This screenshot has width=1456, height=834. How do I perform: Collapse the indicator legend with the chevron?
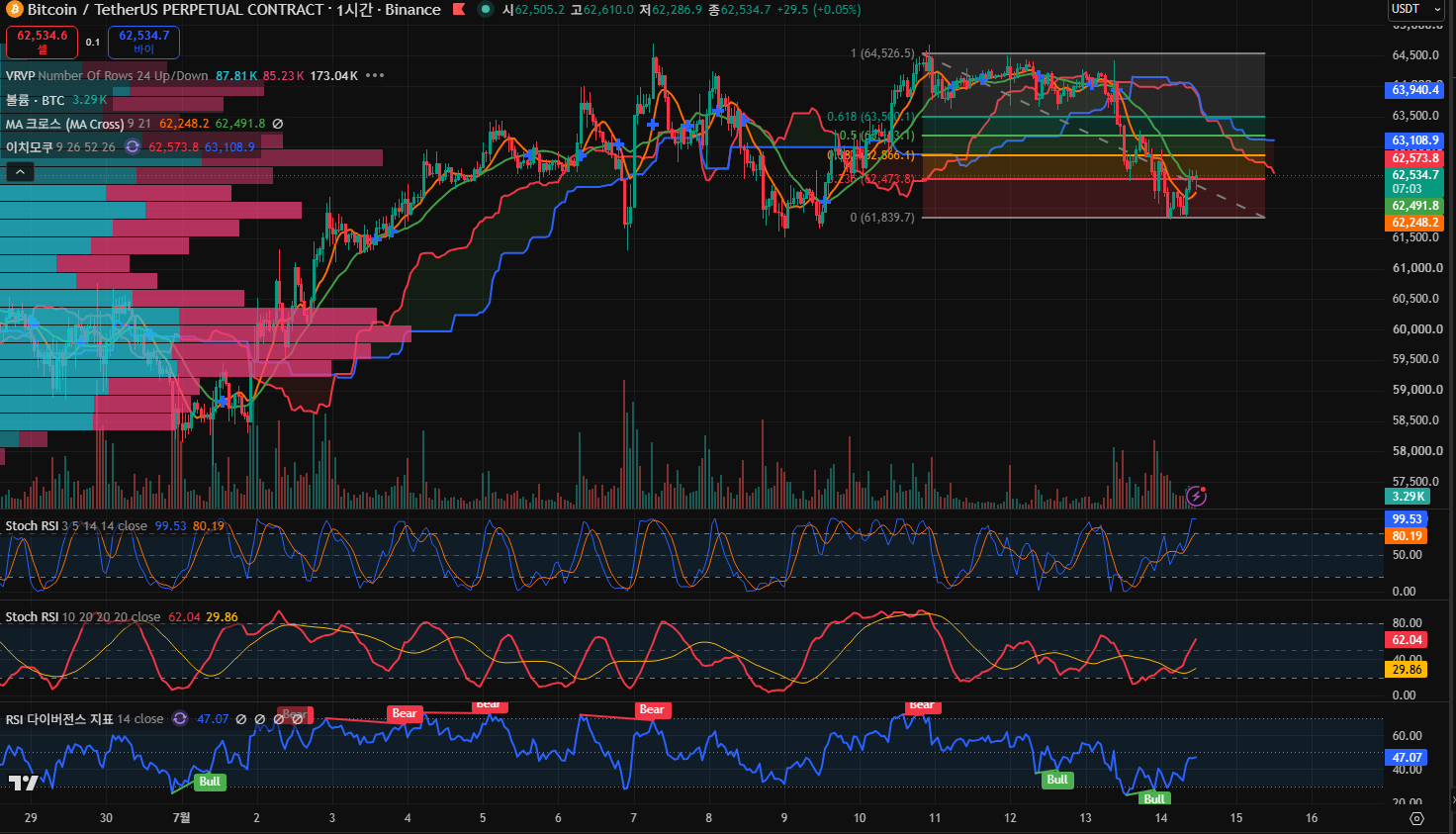pyautogui.click(x=20, y=172)
